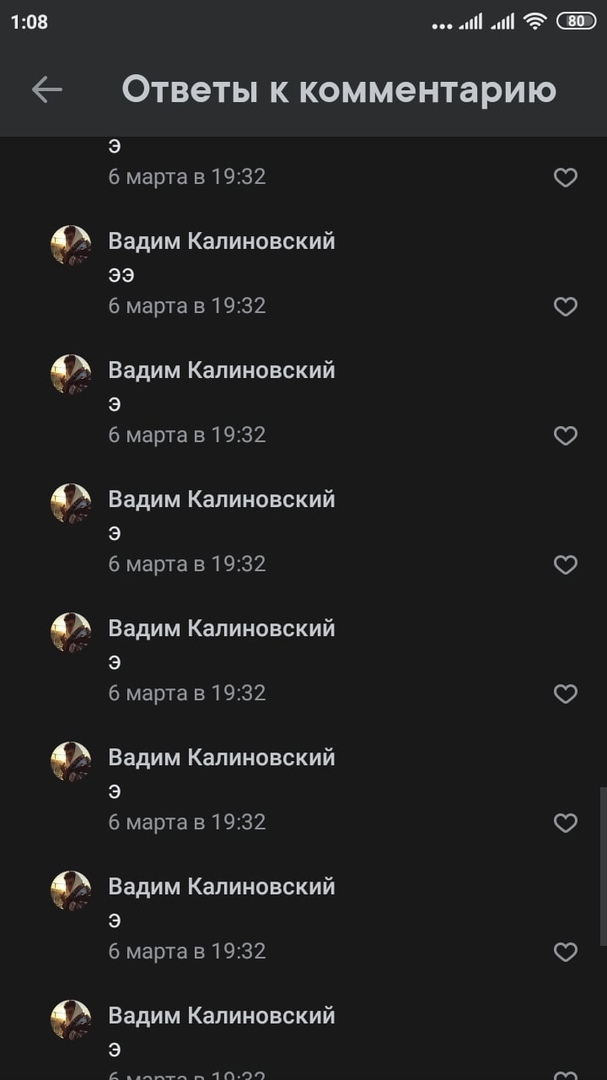Like the topmost partially visible "э" comment
This screenshot has width=607, height=1080.
pyautogui.click(x=565, y=178)
